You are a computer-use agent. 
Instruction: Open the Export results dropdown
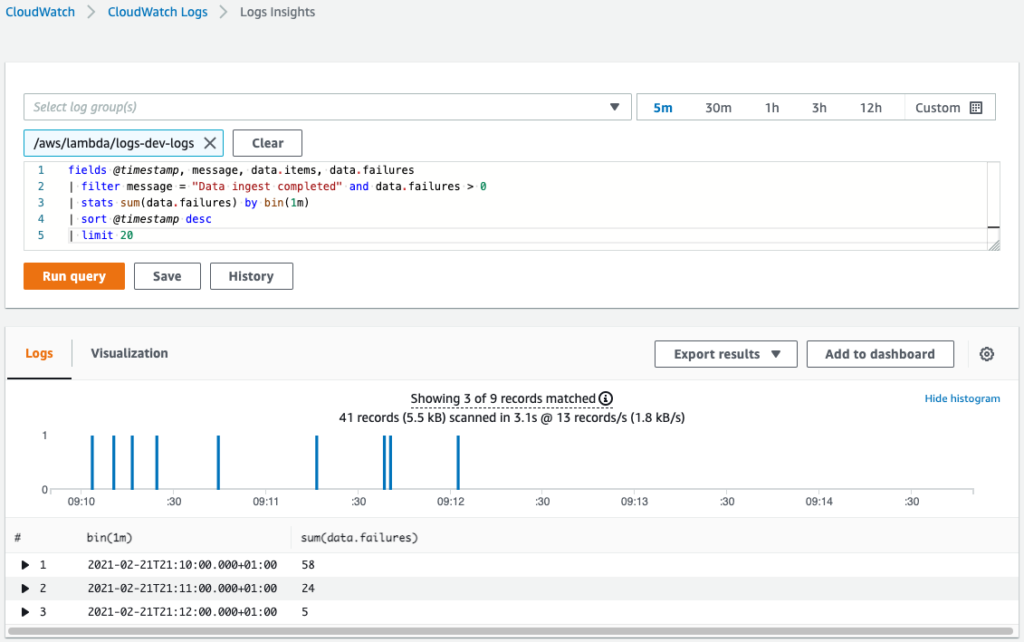pyautogui.click(x=726, y=354)
